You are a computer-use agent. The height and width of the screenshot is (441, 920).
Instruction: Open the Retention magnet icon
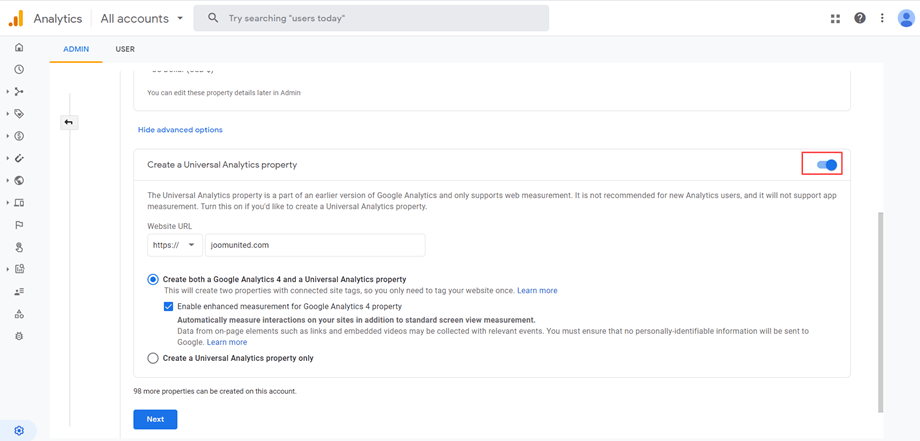tap(19, 158)
